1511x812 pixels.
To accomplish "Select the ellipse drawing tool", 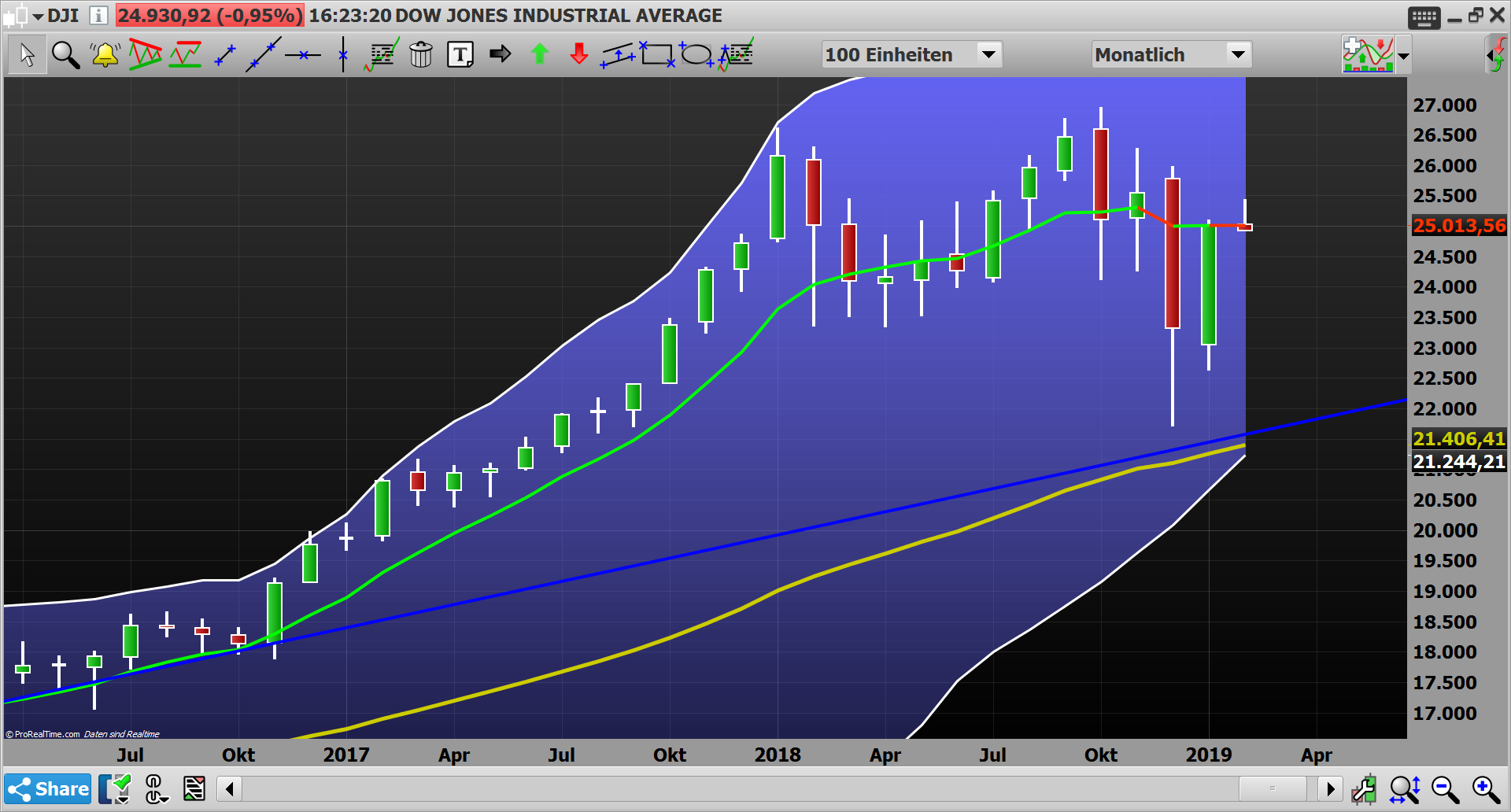I will coord(696,55).
